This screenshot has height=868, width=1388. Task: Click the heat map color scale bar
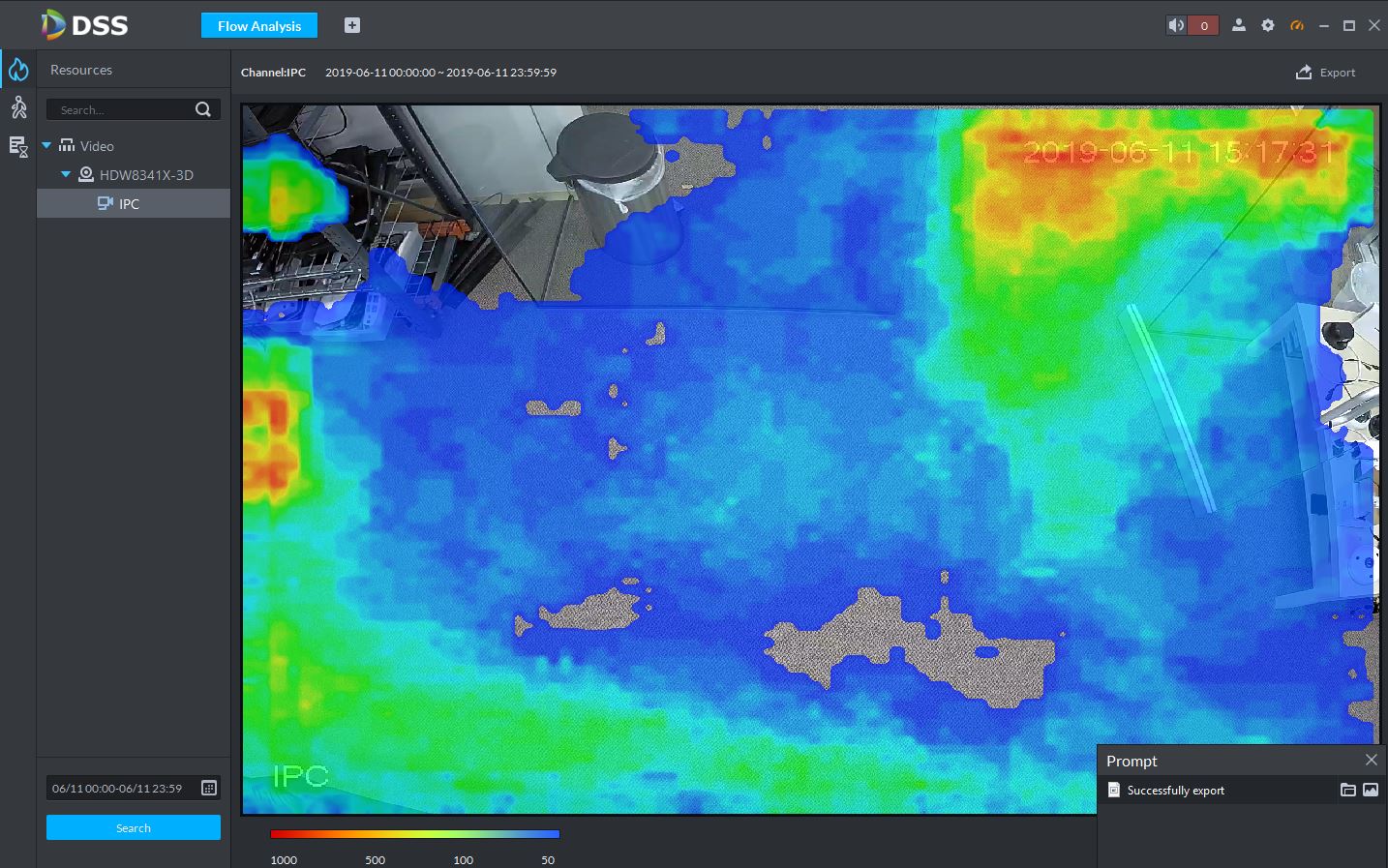pyautogui.click(x=414, y=833)
